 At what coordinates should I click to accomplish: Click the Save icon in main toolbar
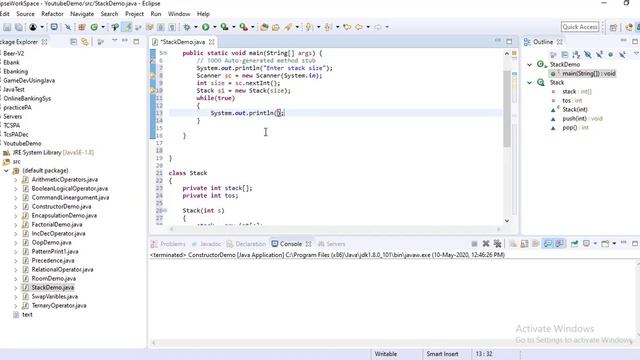click(7, 27)
